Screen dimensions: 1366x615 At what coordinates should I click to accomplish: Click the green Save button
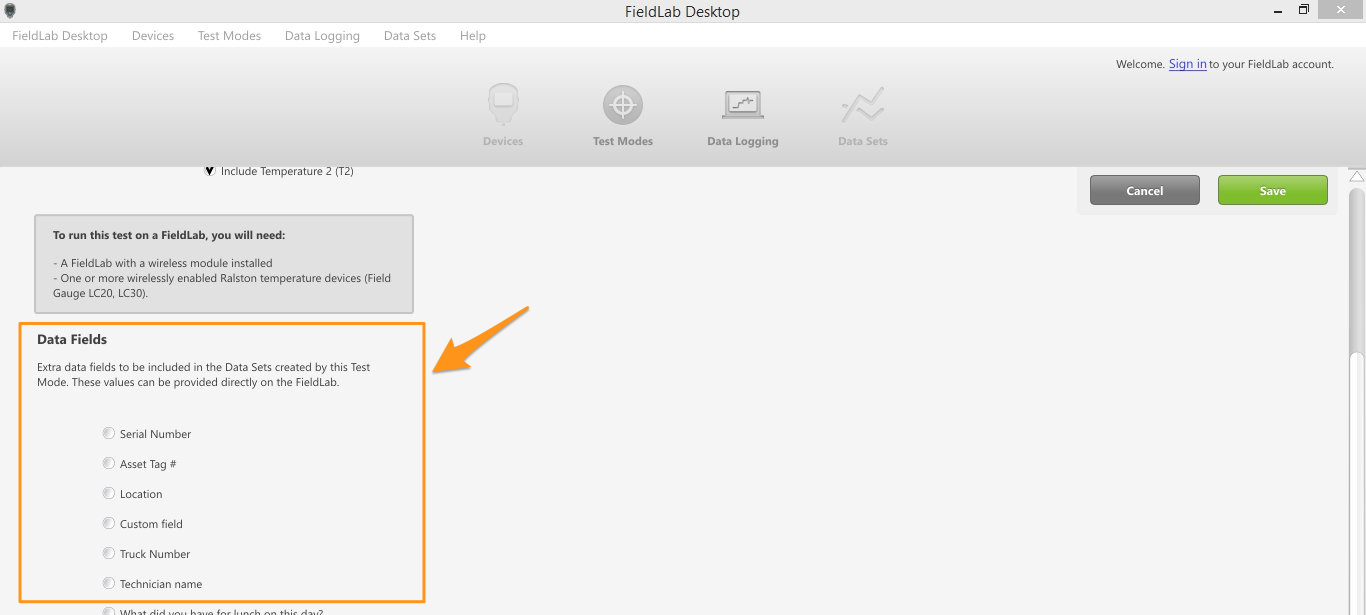point(1272,190)
